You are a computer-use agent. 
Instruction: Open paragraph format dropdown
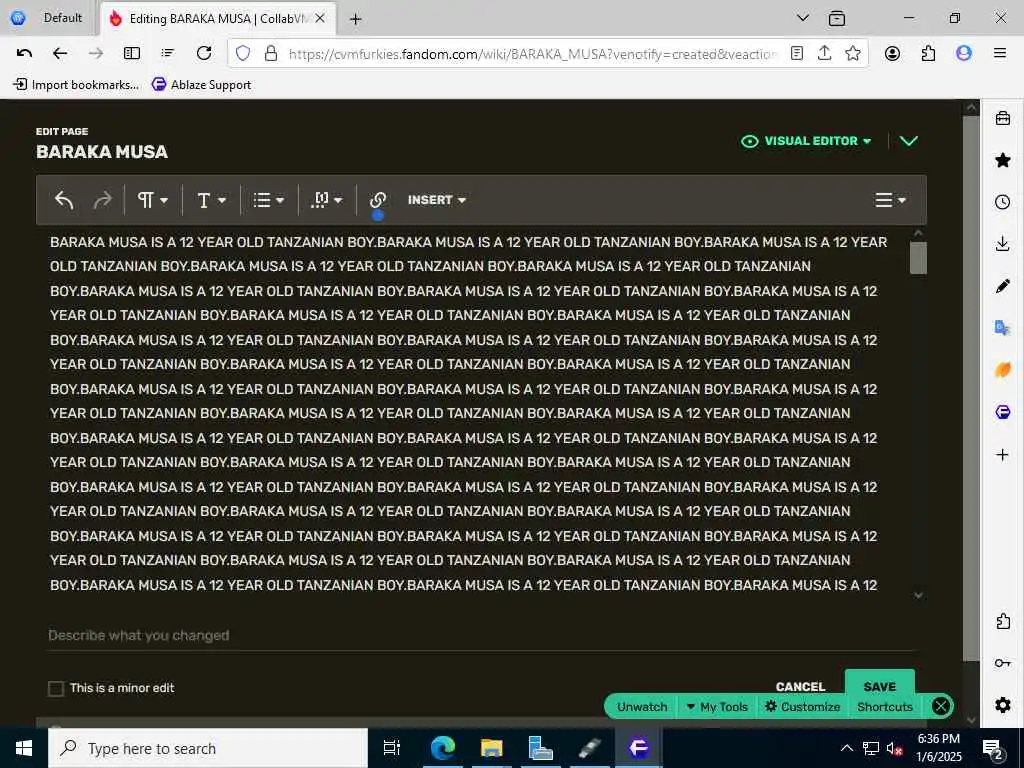pos(153,200)
